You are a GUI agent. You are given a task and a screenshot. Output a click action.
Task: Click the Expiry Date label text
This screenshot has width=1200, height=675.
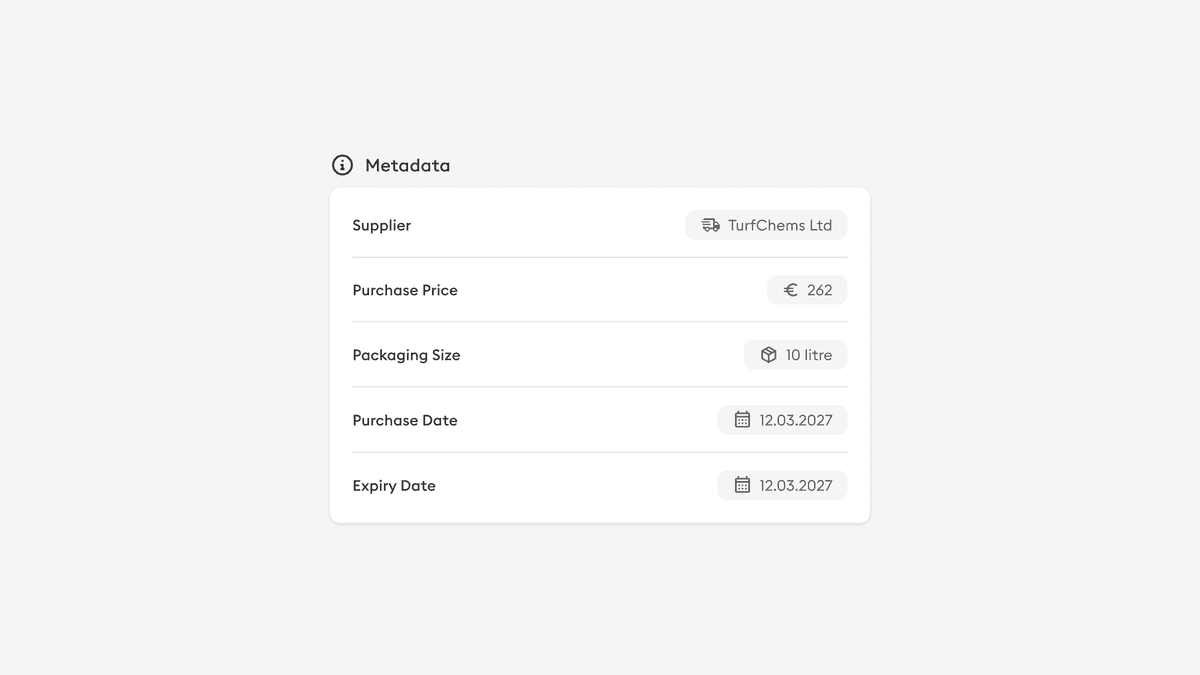394,485
